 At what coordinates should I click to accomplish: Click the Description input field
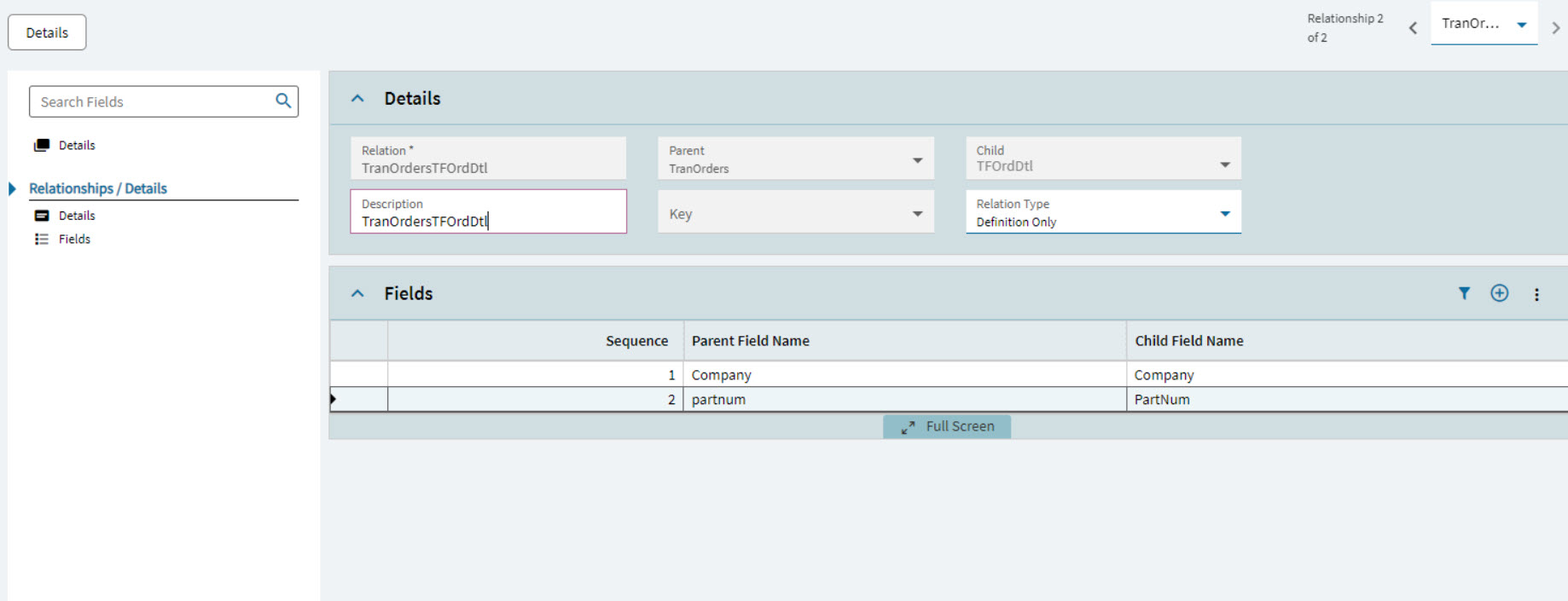488,211
